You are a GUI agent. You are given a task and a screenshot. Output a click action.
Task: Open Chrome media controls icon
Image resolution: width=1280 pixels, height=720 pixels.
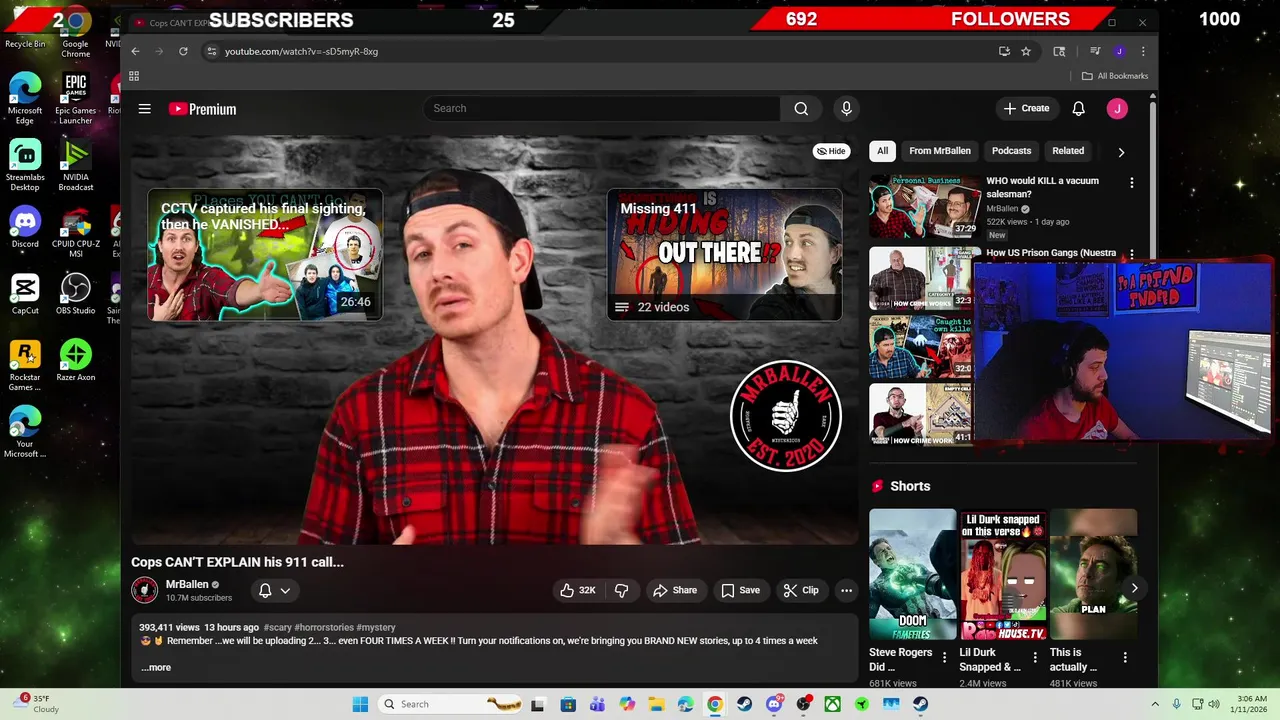pos(1095,51)
